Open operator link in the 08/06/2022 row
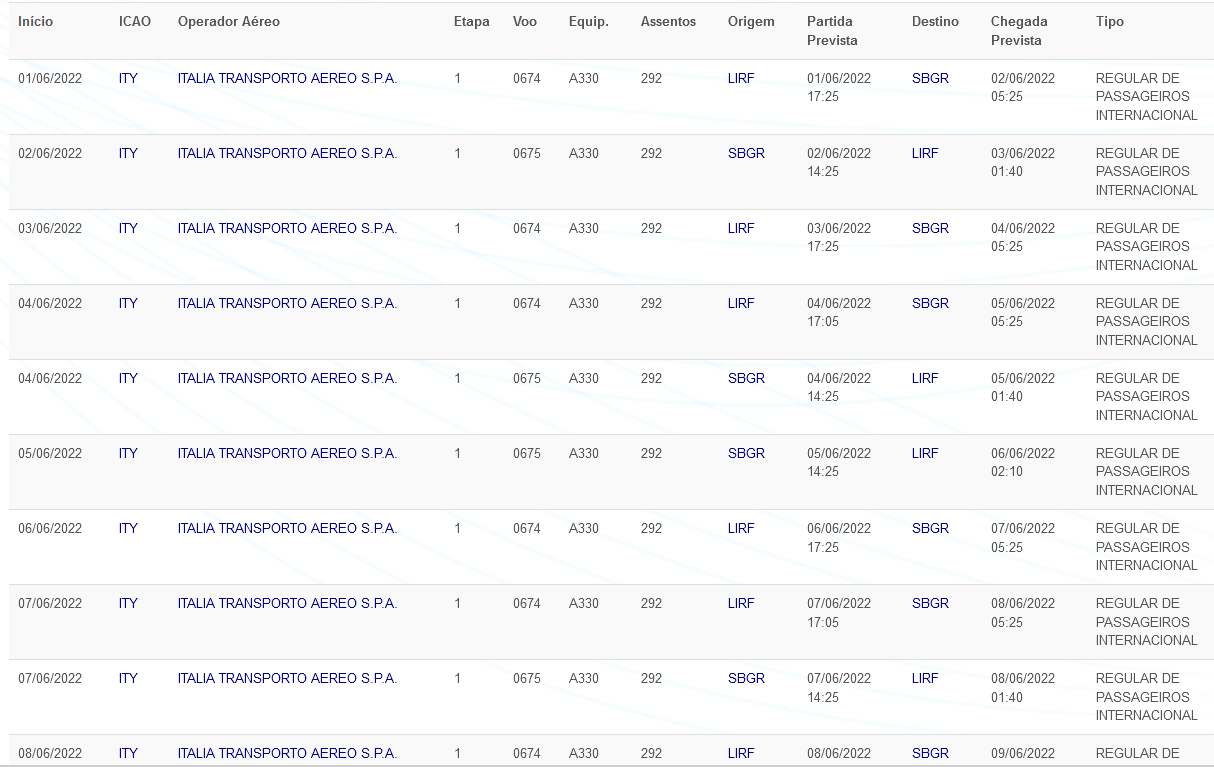 click(x=287, y=753)
